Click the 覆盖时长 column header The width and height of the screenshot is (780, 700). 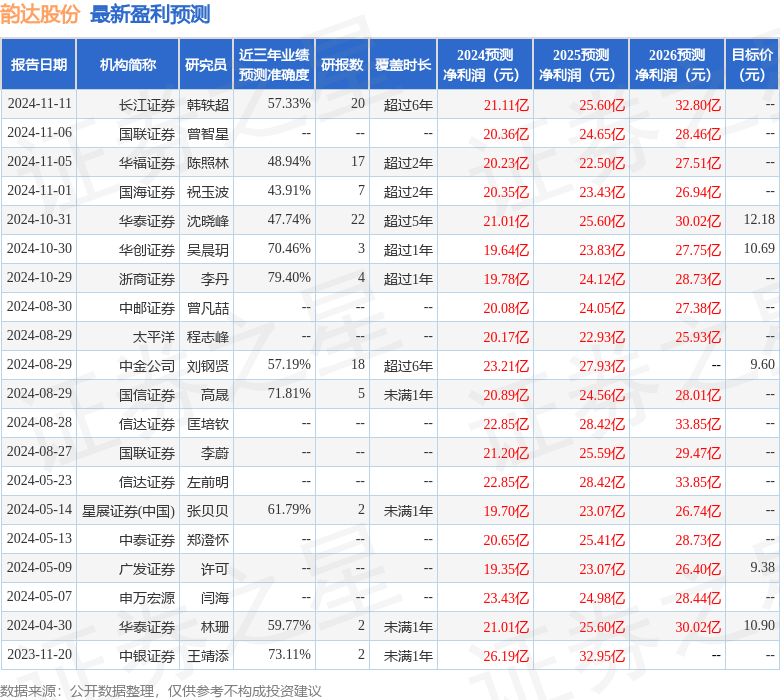pyautogui.click(x=403, y=65)
